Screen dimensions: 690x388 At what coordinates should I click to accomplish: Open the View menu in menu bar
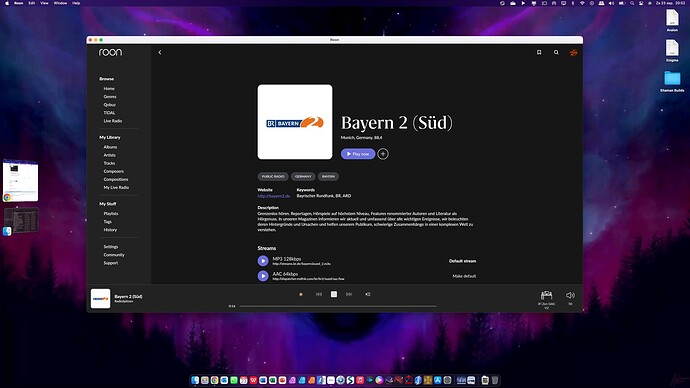pos(44,3)
